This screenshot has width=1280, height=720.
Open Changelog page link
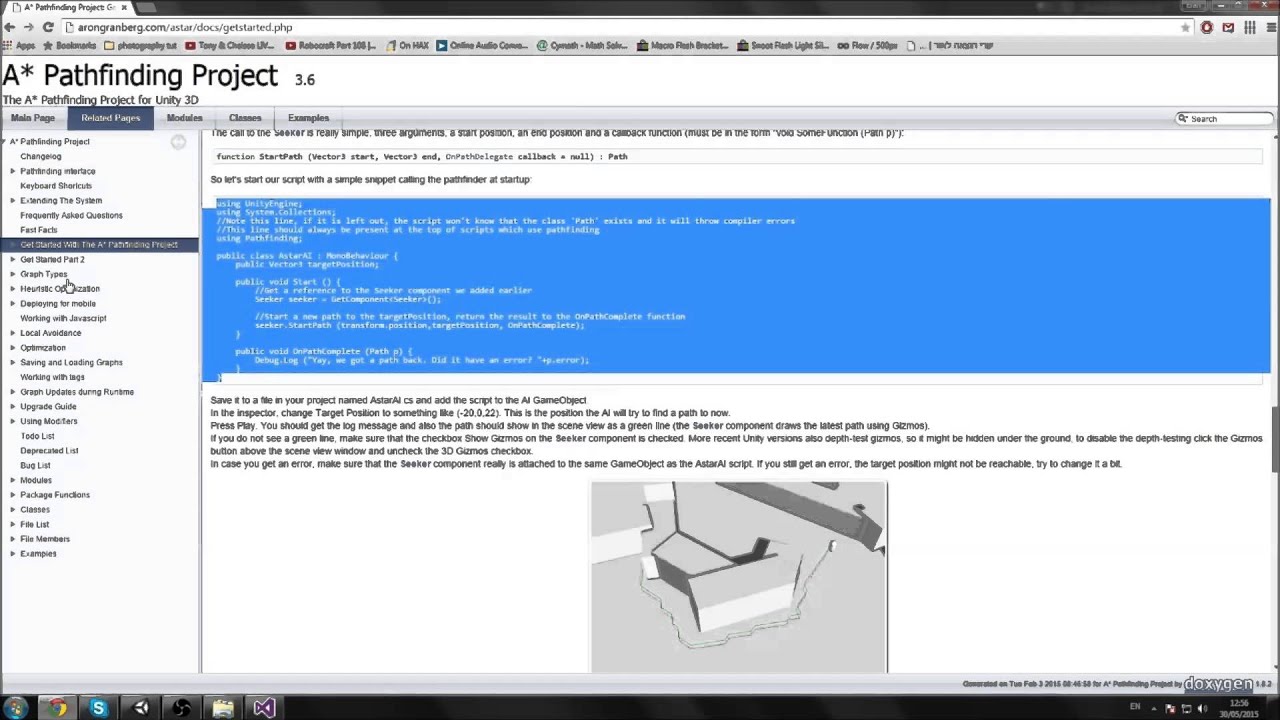(41, 156)
